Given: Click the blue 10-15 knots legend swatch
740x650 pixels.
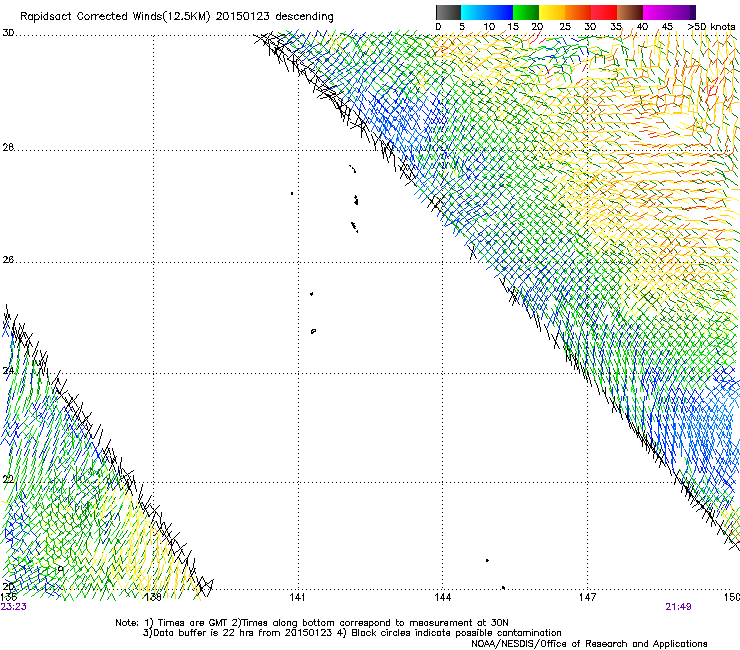Looking at the screenshot, I should pyautogui.click(x=500, y=12).
